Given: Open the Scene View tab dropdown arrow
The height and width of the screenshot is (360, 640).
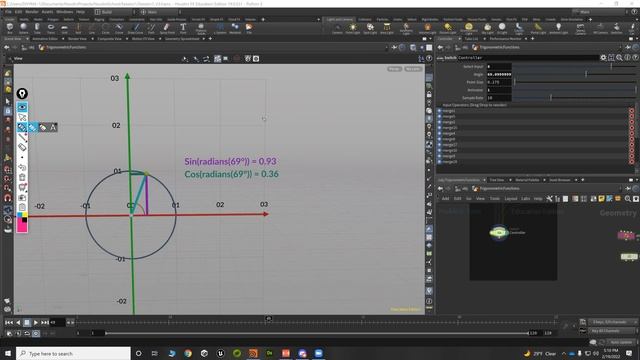Looking at the screenshot, I should tap(27, 39).
